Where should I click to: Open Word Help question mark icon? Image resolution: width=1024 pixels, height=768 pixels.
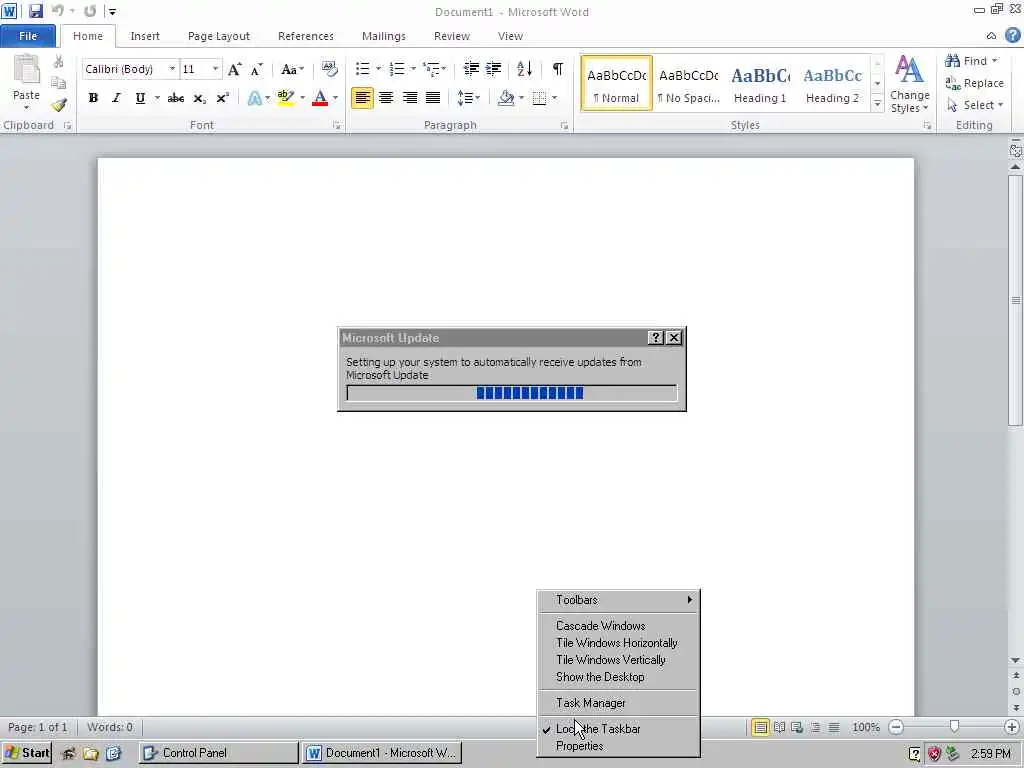coord(1013,35)
